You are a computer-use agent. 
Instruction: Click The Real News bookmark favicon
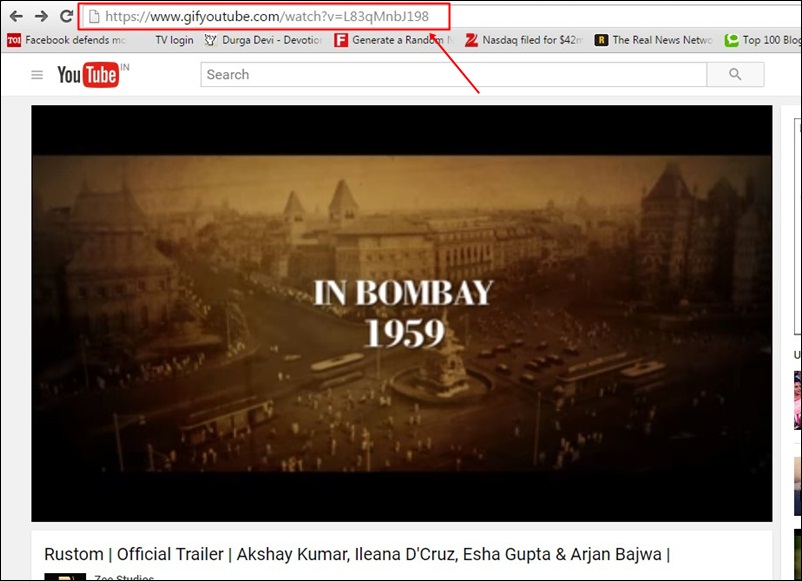601,40
